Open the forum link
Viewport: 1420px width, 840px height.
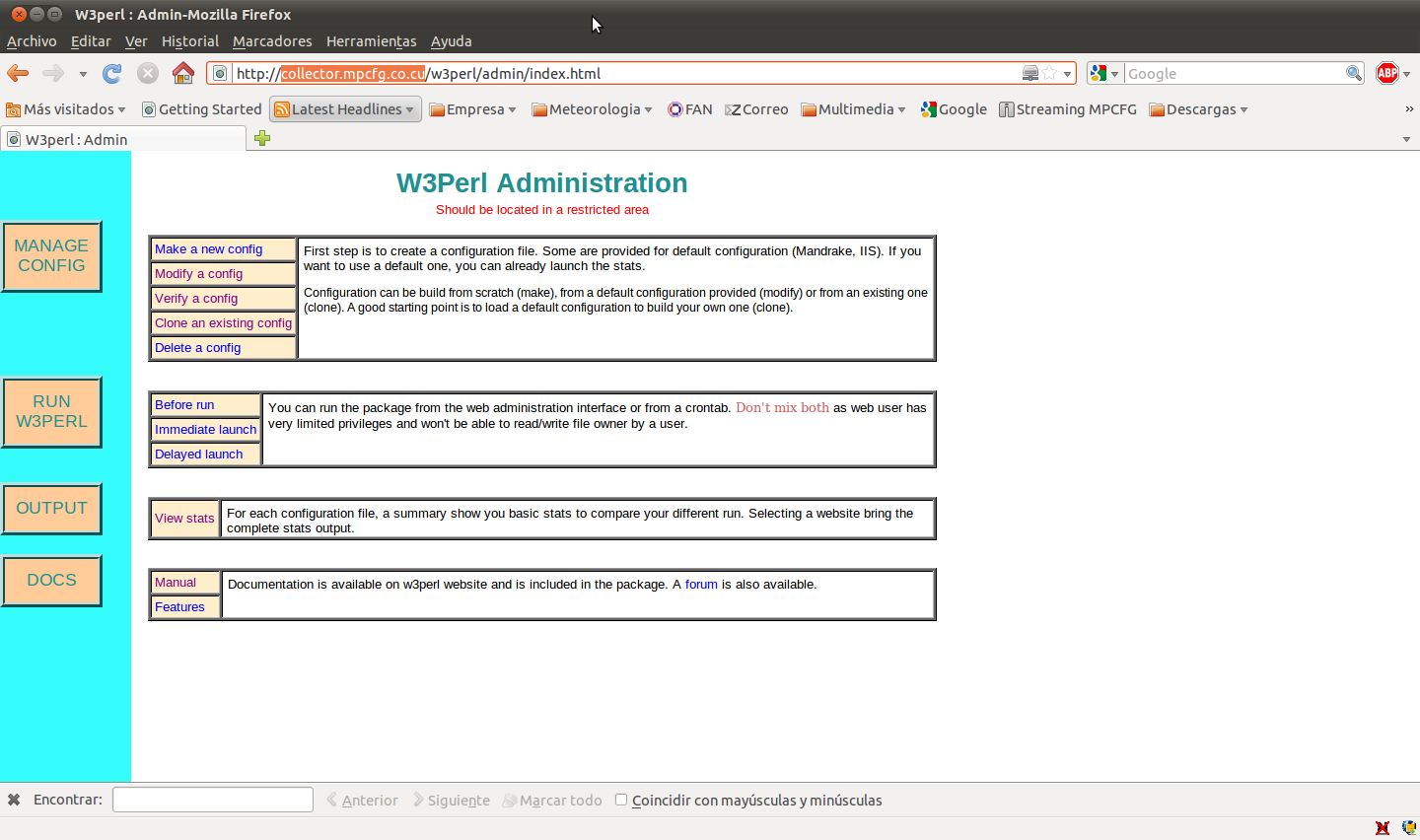click(x=701, y=585)
